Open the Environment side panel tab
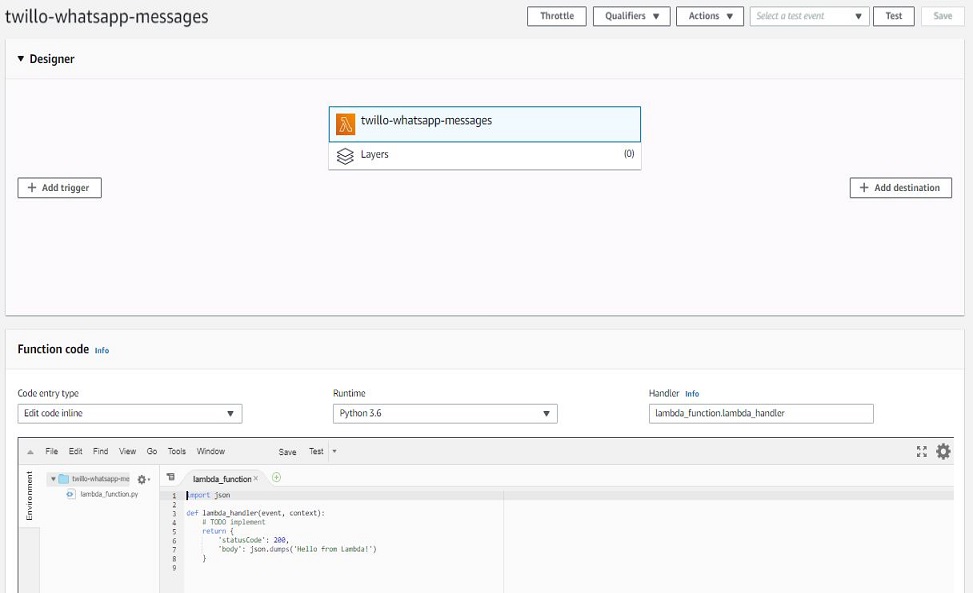The image size is (973, 593). pyautogui.click(x=29, y=496)
